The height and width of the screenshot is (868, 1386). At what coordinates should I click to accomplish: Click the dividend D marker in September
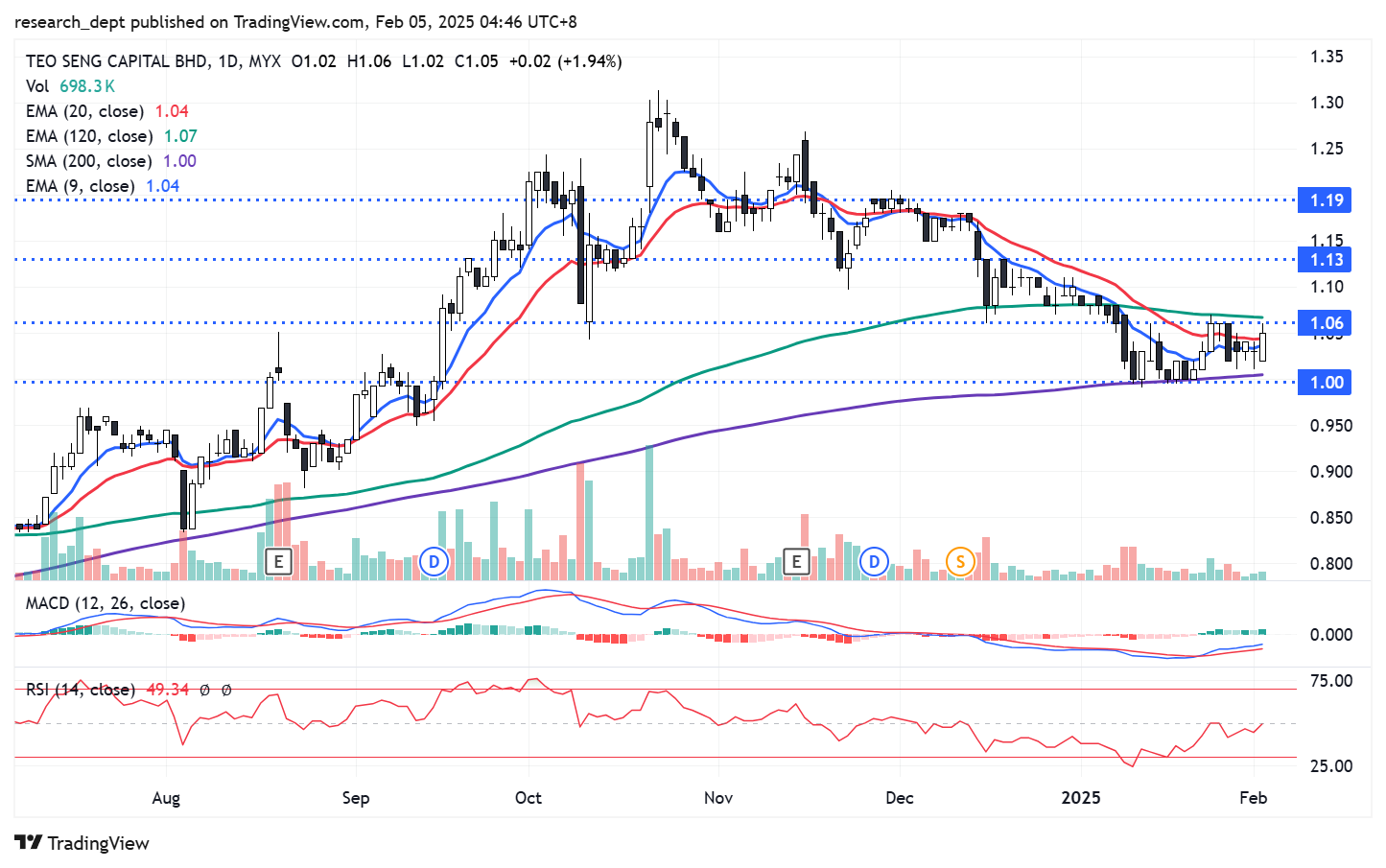point(434,561)
